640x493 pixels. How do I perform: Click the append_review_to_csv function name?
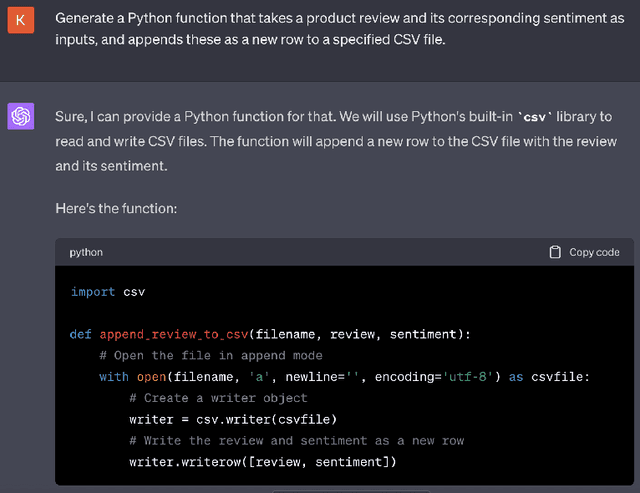(173, 334)
